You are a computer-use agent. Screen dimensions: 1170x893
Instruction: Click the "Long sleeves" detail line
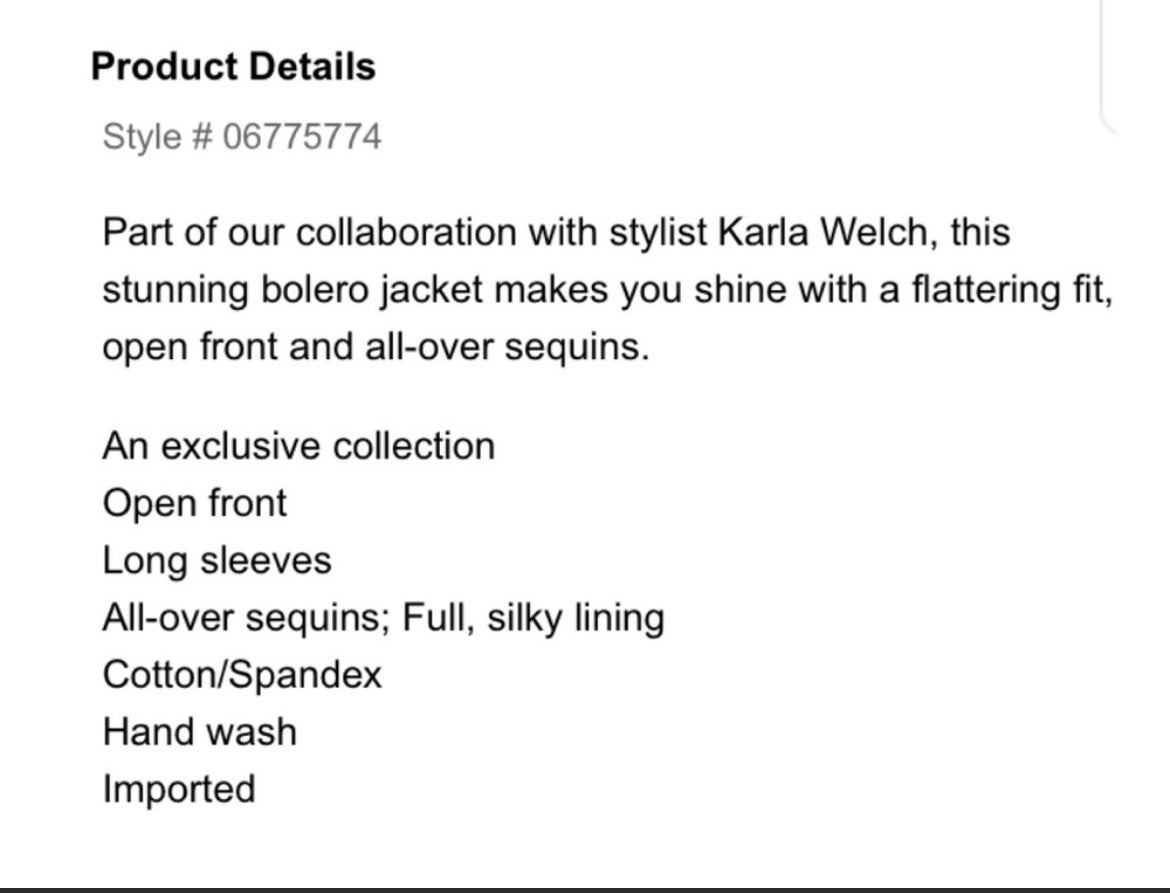pyautogui.click(x=217, y=561)
